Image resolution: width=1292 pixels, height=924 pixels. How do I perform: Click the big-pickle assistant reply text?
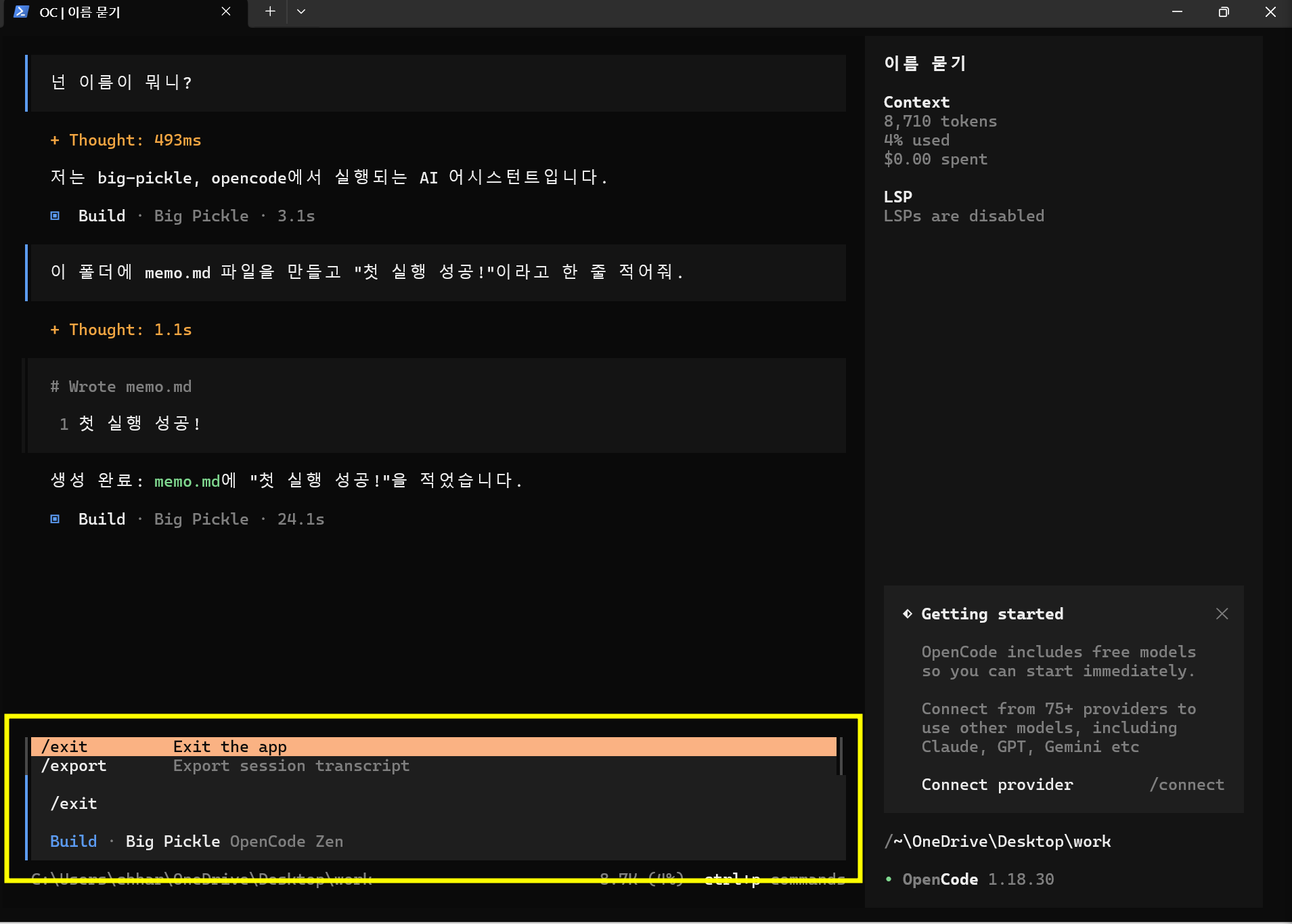[330, 177]
